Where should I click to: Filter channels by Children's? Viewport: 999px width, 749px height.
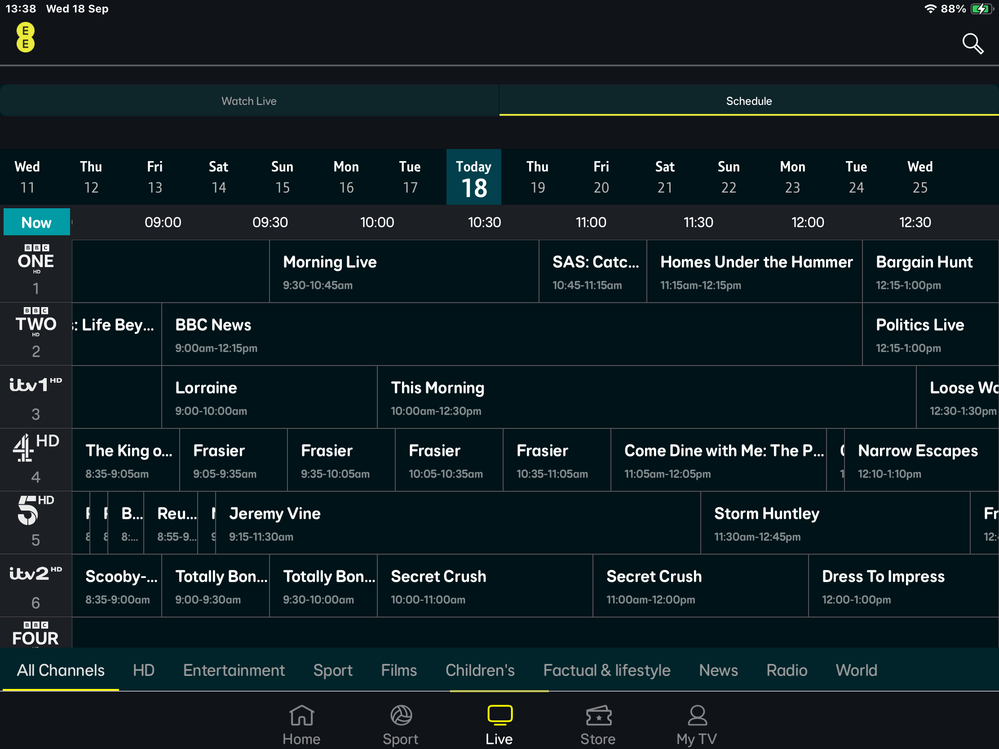[x=480, y=670]
